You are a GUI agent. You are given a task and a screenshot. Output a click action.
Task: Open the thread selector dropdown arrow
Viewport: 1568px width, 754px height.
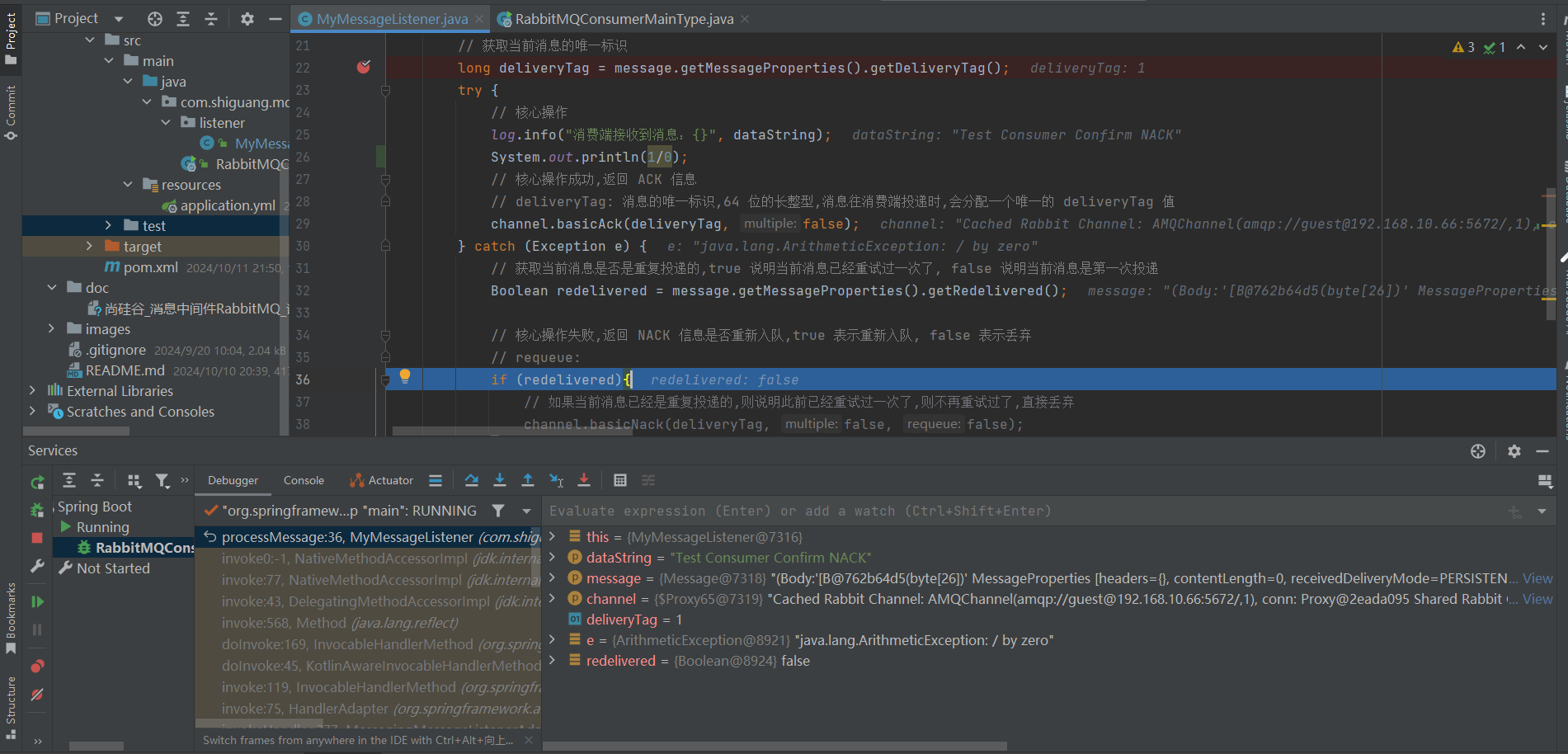coord(526,511)
